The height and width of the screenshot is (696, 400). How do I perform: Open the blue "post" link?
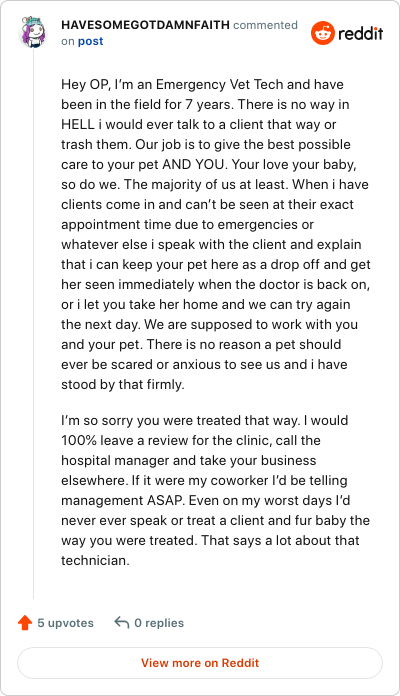pyautogui.click(x=91, y=41)
